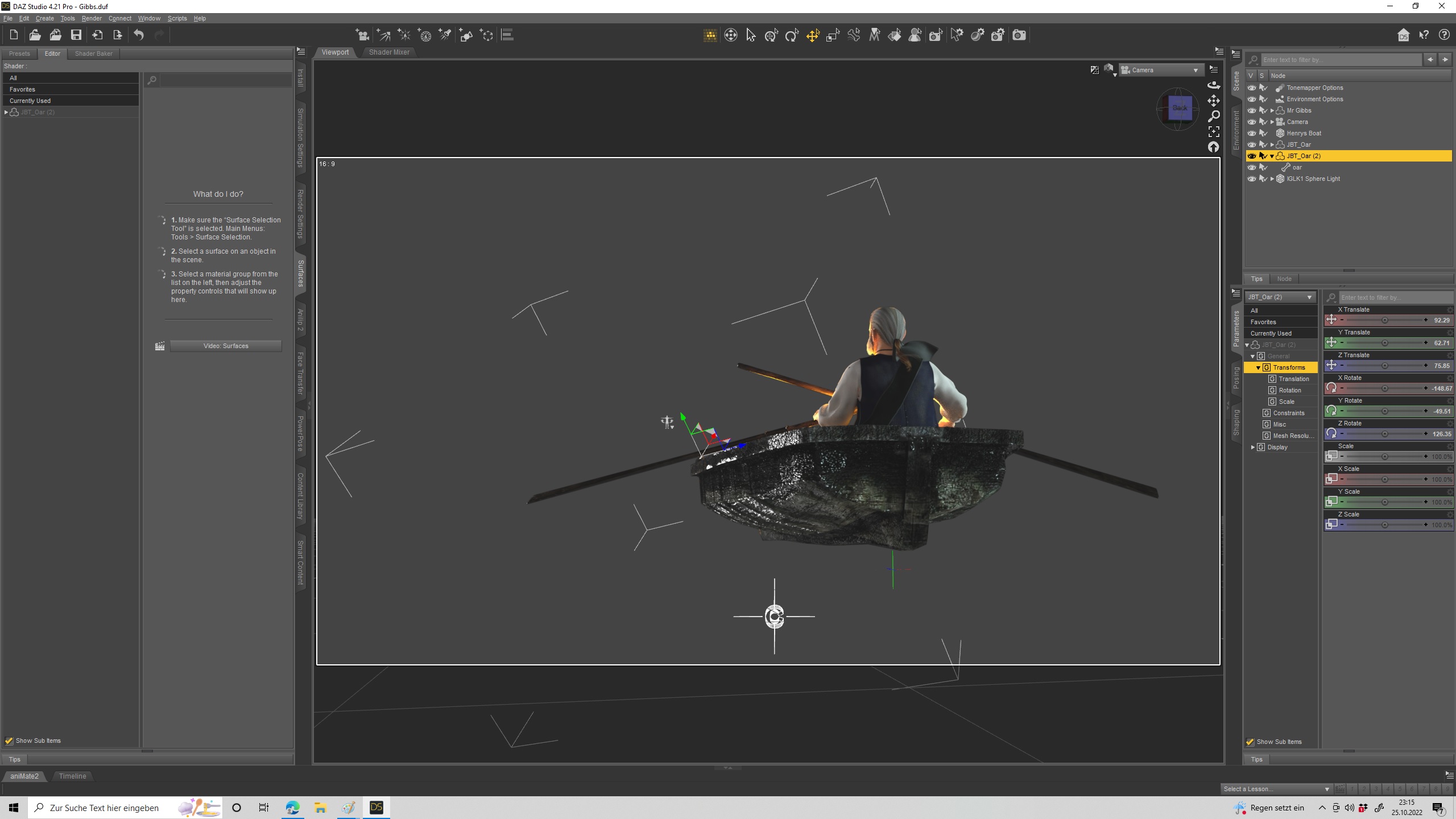
Task: Expand the IGLK1 Sphere Light node
Action: click(x=1272, y=179)
